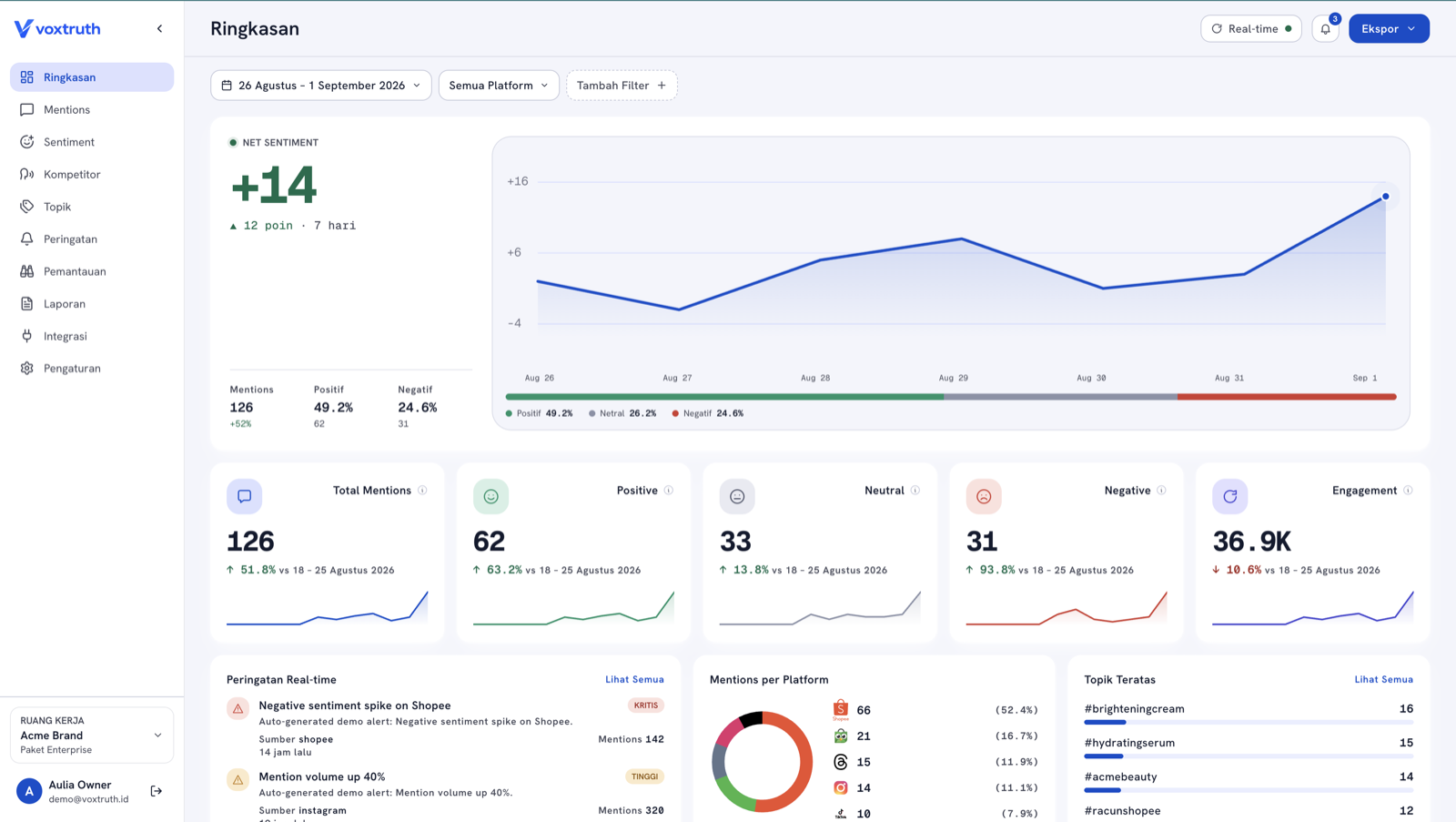
Task: Expand the Acme Brand workspace switcher
Action: coord(92,735)
